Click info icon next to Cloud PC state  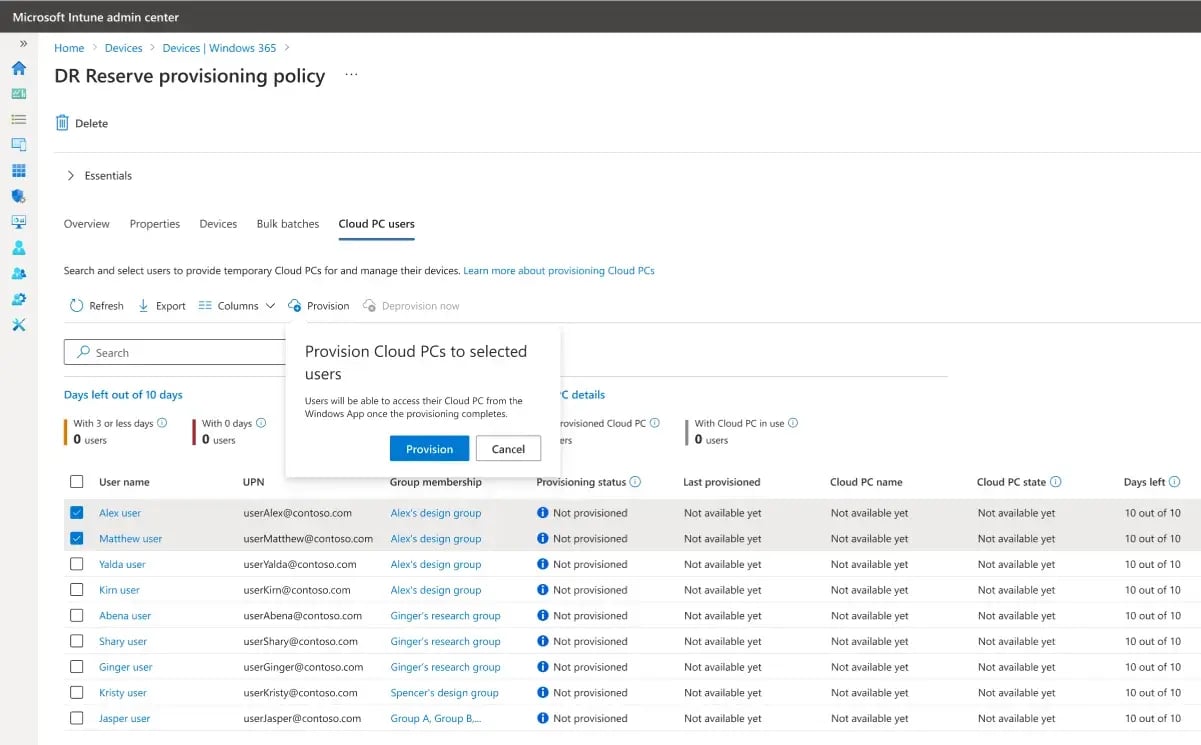point(1056,482)
